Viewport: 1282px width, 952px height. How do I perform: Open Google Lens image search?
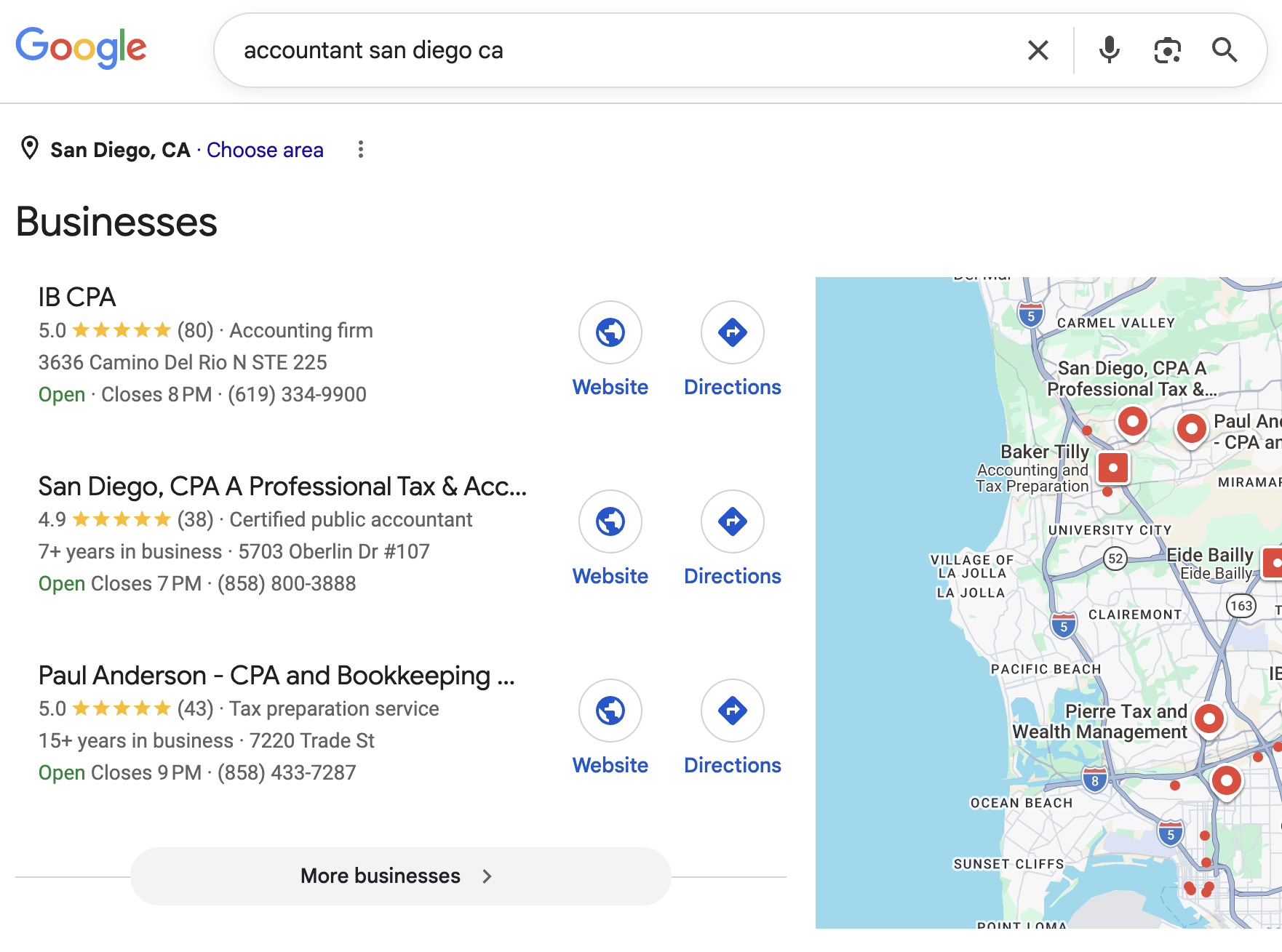(x=1167, y=50)
